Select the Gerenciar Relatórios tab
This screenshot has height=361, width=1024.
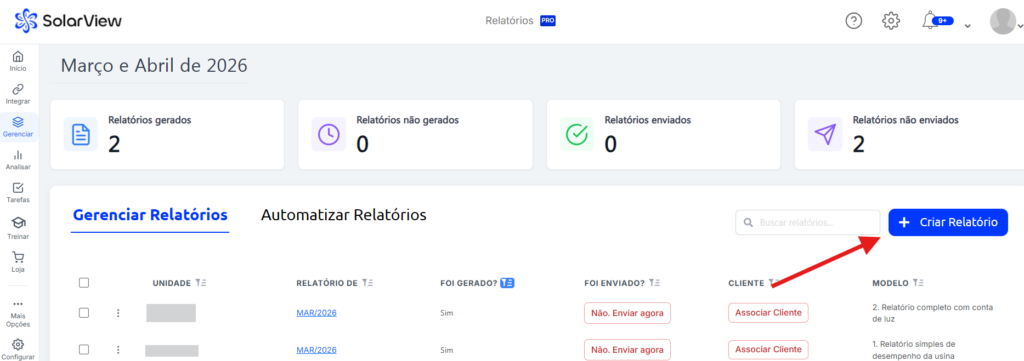[x=150, y=215]
